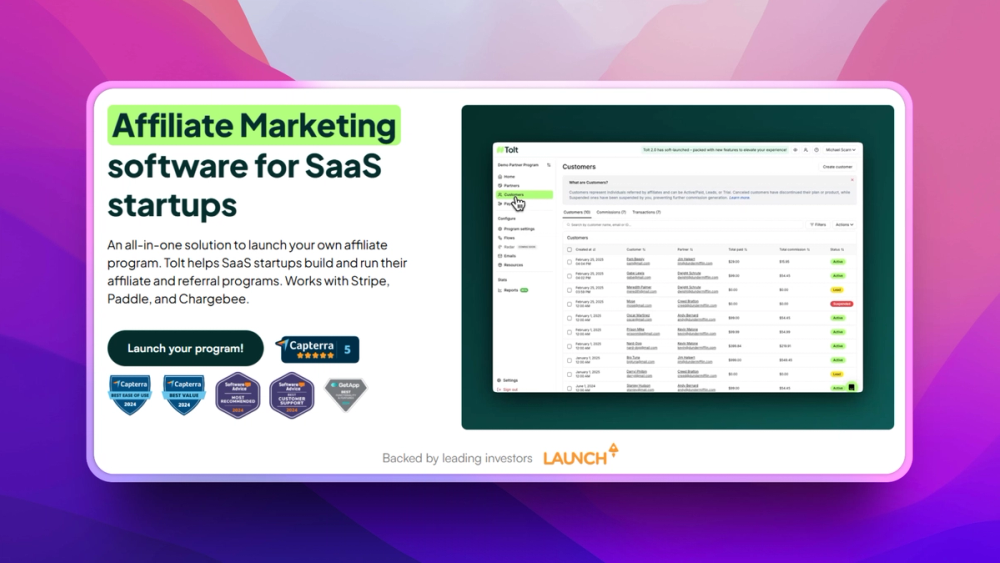
Task: Dismiss the What are Customers? info box
Action: tap(852, 180)
